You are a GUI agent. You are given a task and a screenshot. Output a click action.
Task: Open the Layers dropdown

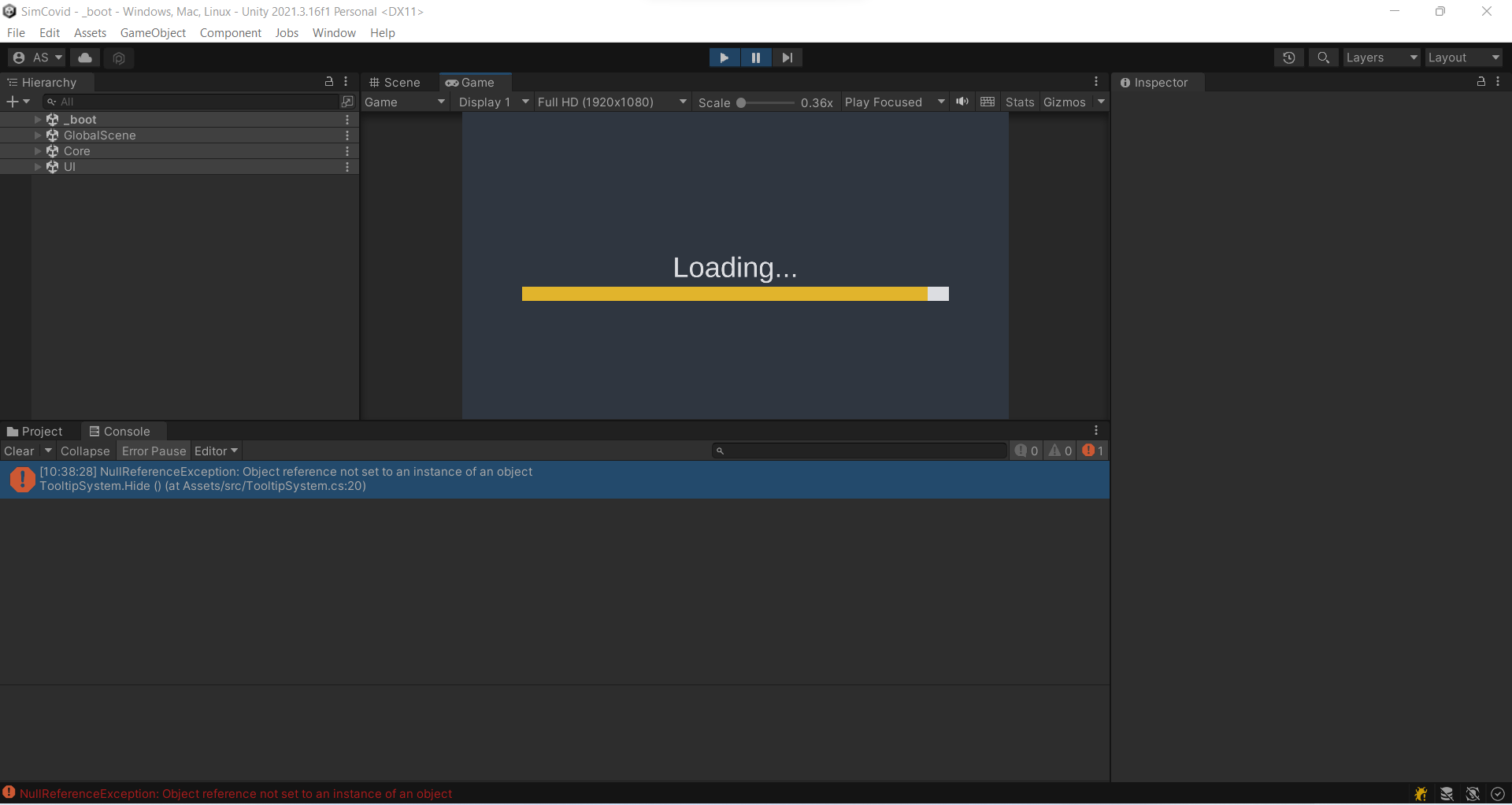coord(1380,57)
